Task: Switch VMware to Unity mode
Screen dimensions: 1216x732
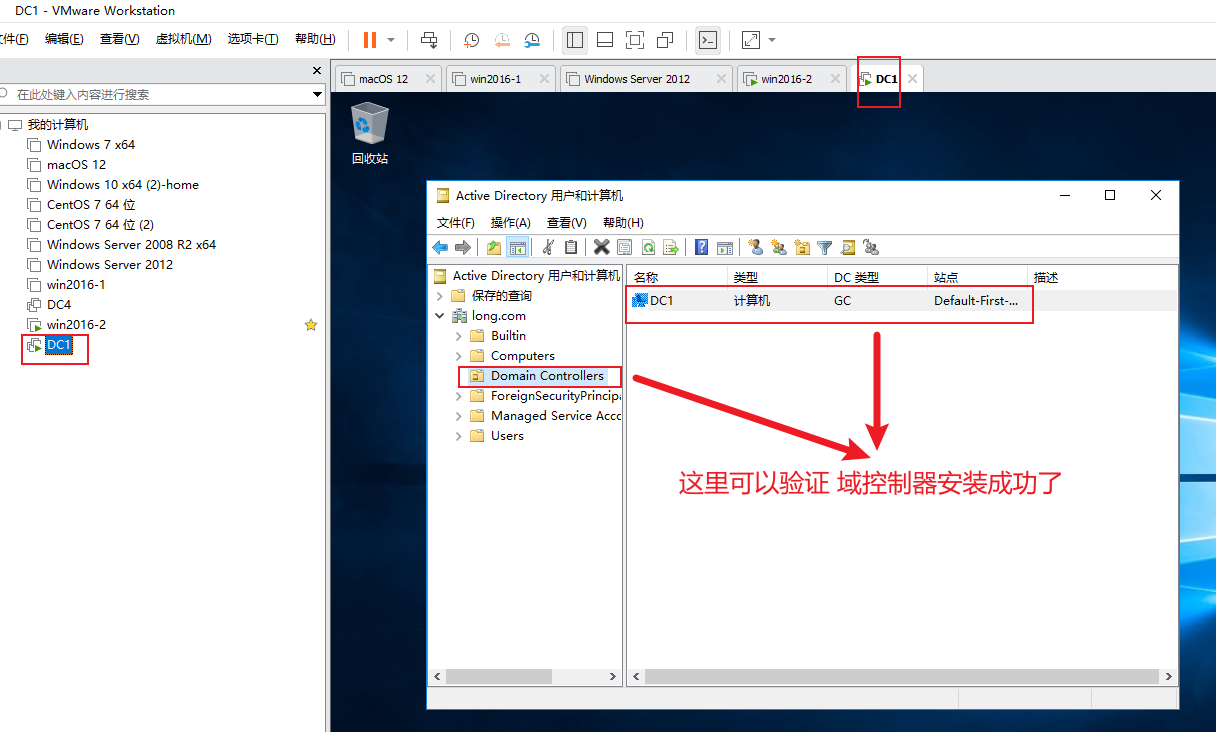Action: tap(665, 40)
